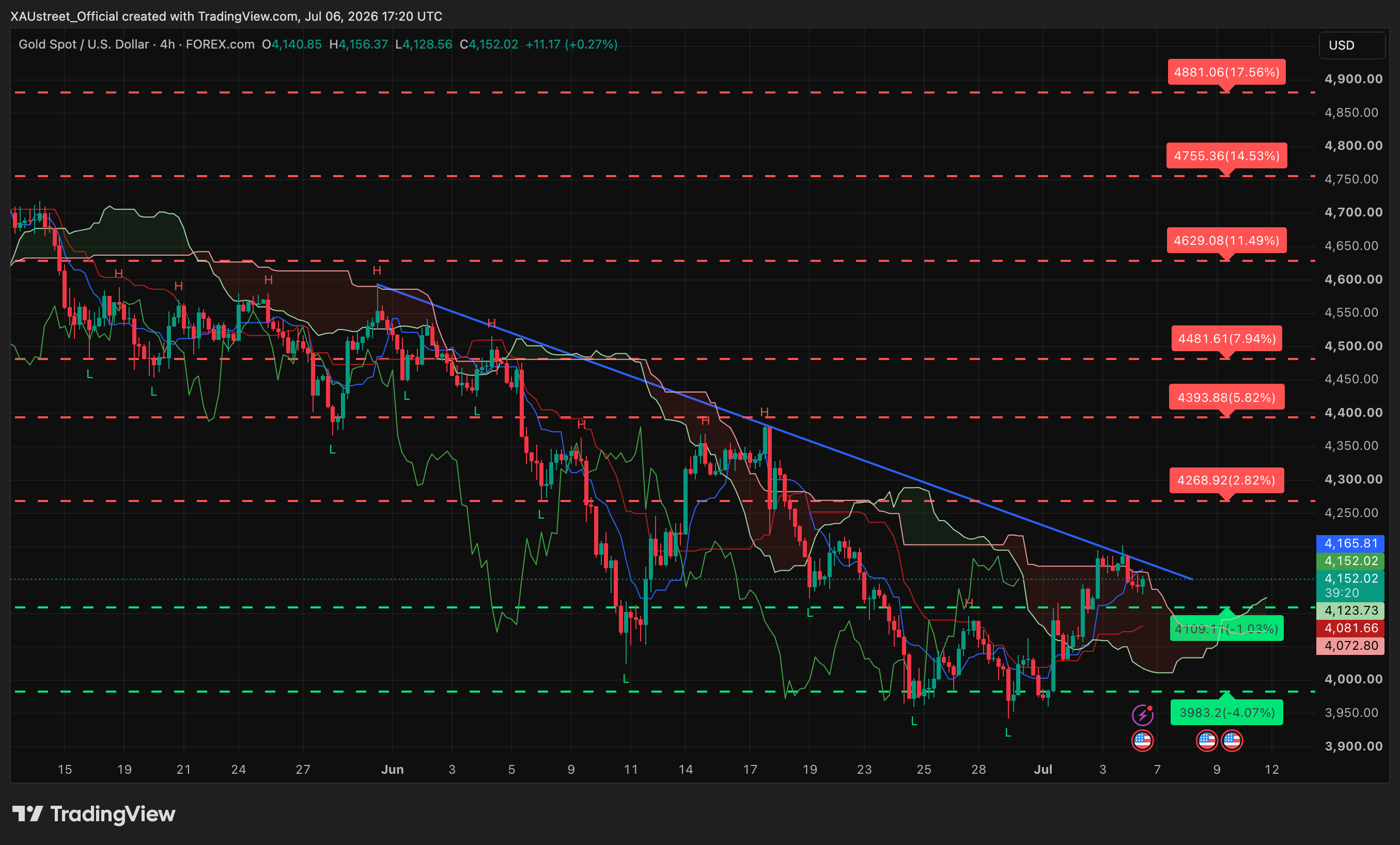Click the 15 date label on time axis
The height and width of the screenshot is (845, 1400).
coord(65,770)
